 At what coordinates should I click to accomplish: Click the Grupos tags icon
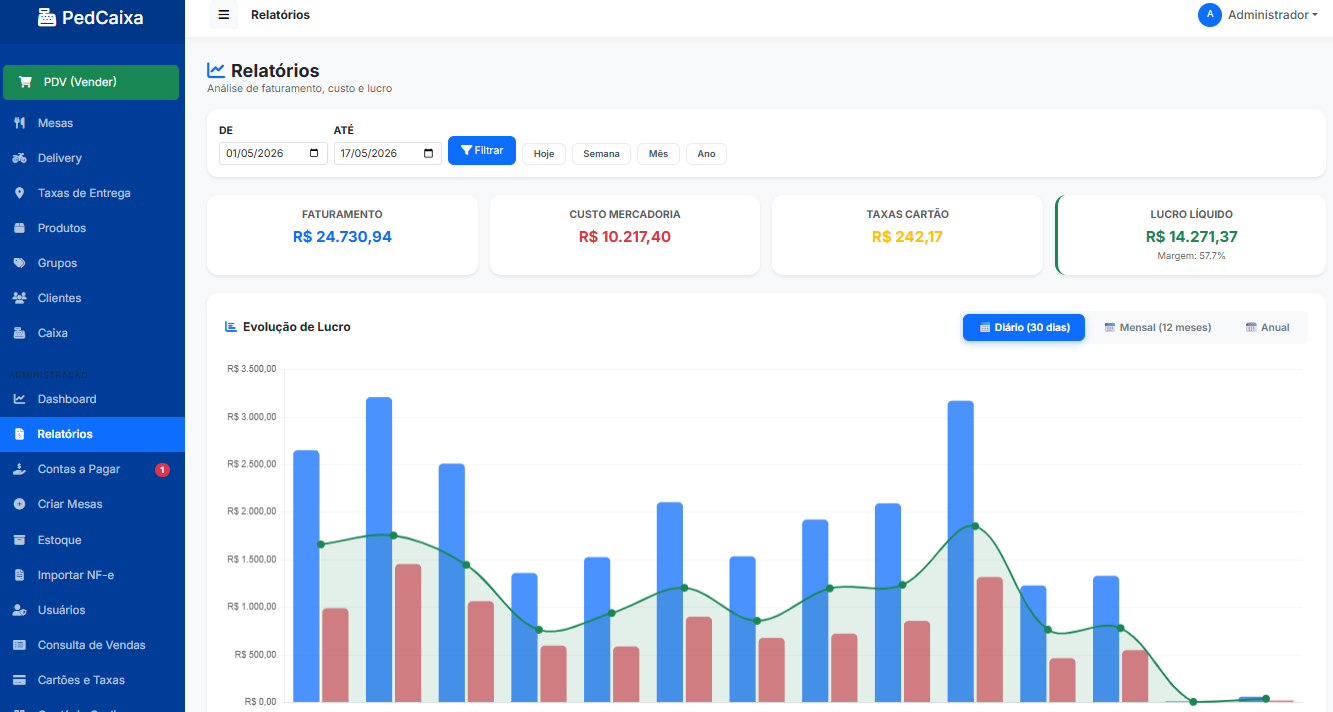tap(19, 263)
